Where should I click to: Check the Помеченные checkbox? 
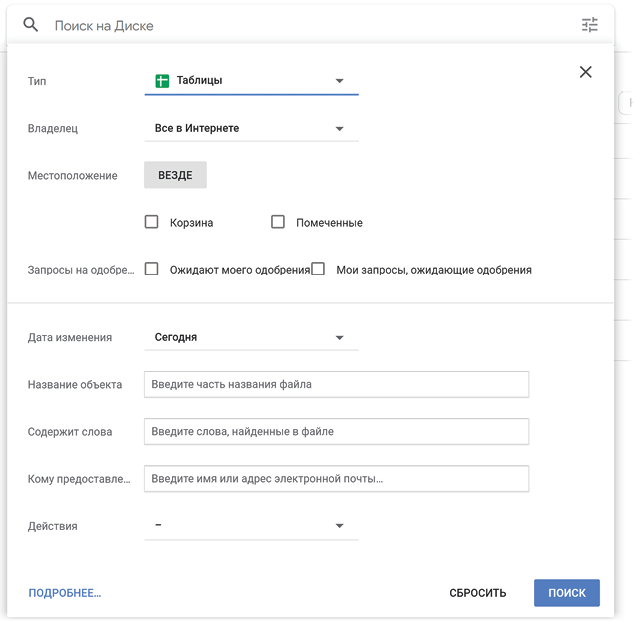tap(278, 222)
